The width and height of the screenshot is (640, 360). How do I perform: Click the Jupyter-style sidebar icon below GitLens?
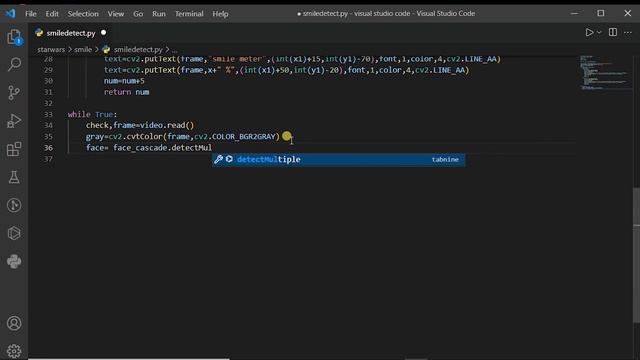click(14, 233)
